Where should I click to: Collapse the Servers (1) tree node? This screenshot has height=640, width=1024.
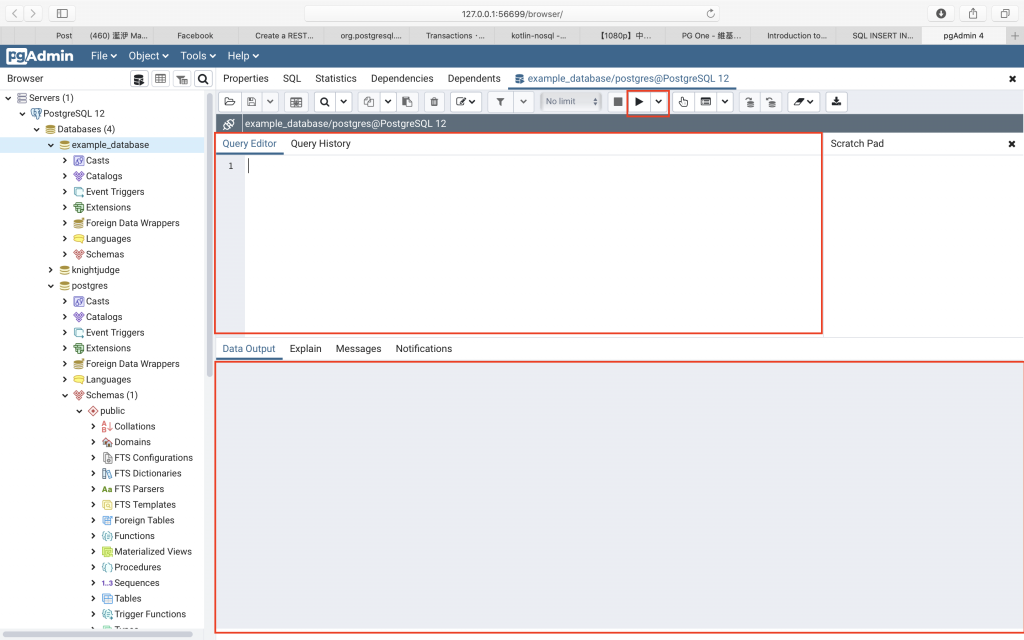click(8, 98)
